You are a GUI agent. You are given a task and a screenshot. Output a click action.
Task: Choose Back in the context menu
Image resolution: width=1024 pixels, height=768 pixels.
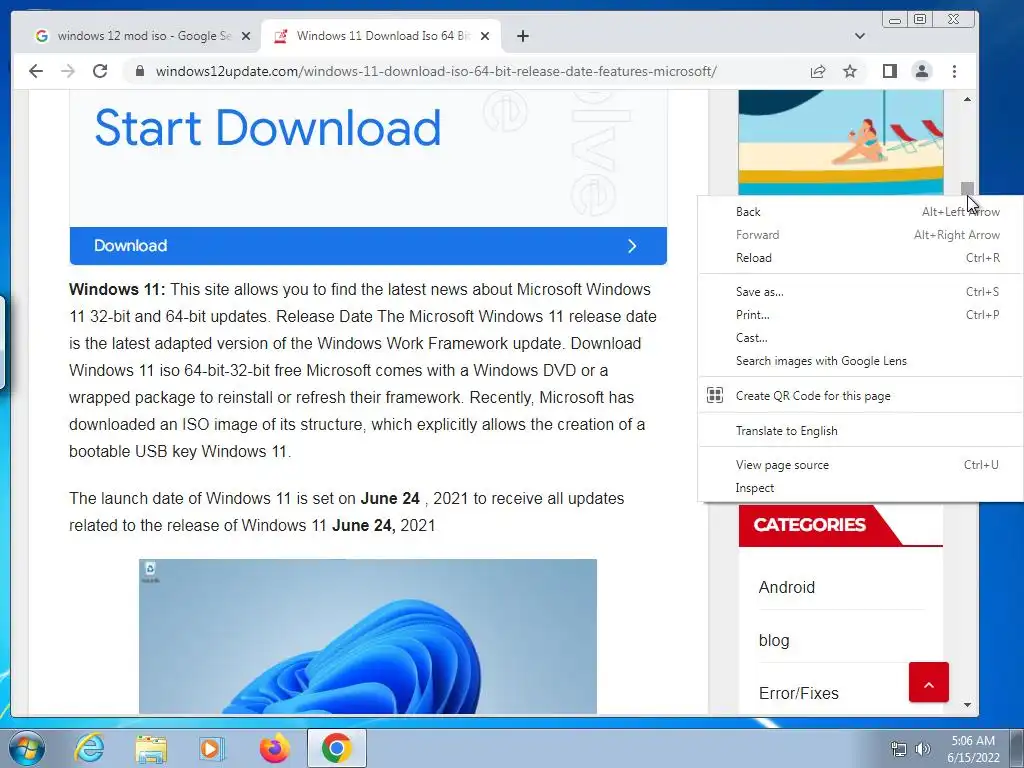pos(861,212)
